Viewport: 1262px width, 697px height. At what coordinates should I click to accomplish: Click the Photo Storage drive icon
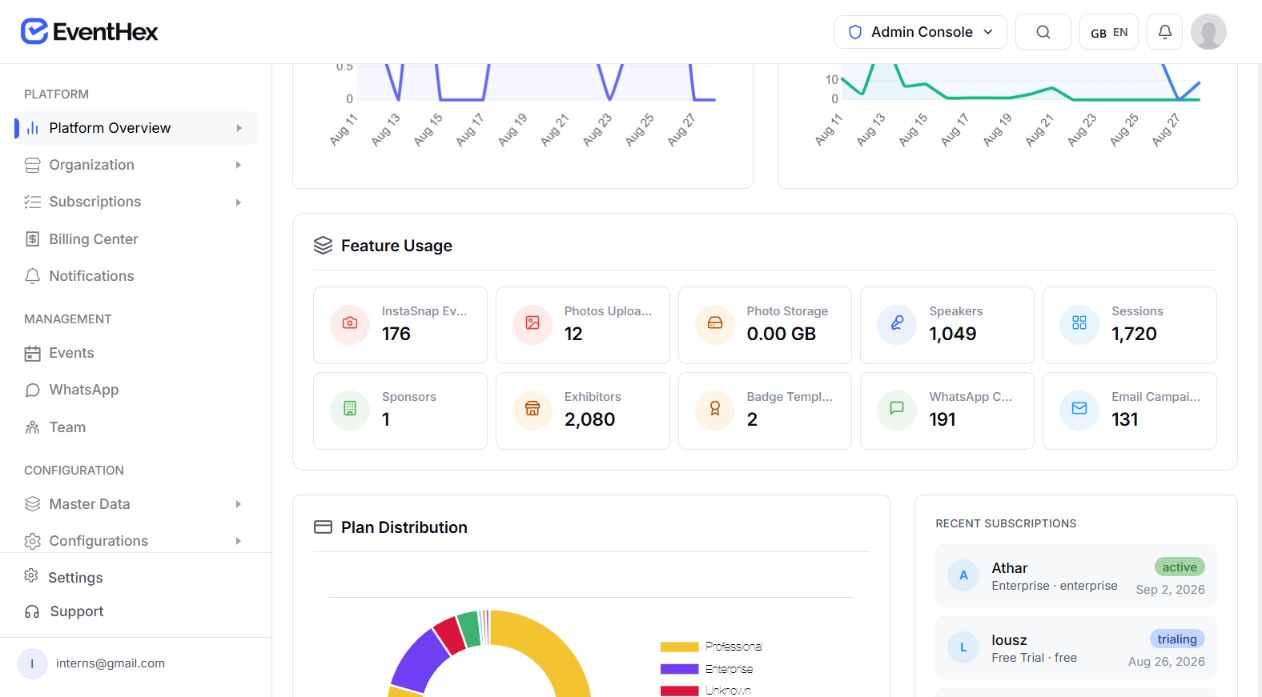coord(715,324)
